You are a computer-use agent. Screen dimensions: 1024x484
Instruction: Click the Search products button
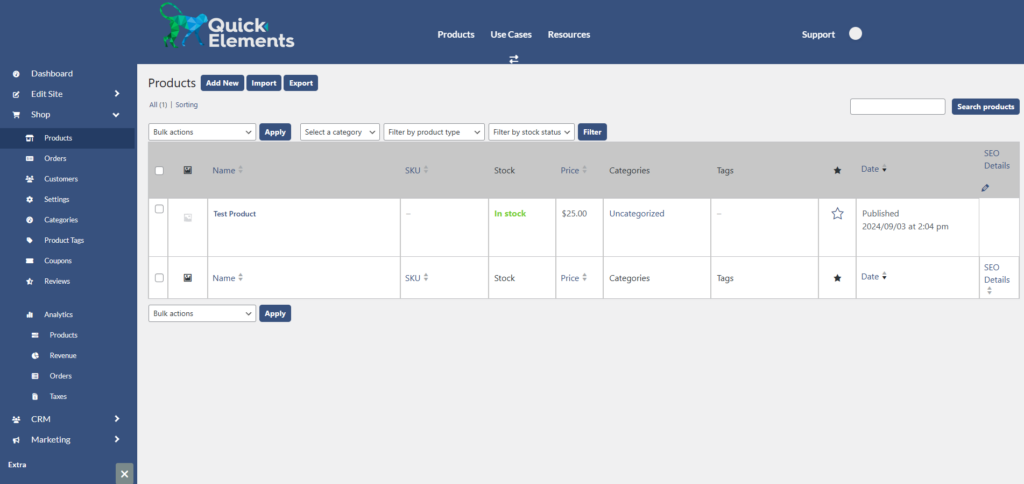point(985,106)
